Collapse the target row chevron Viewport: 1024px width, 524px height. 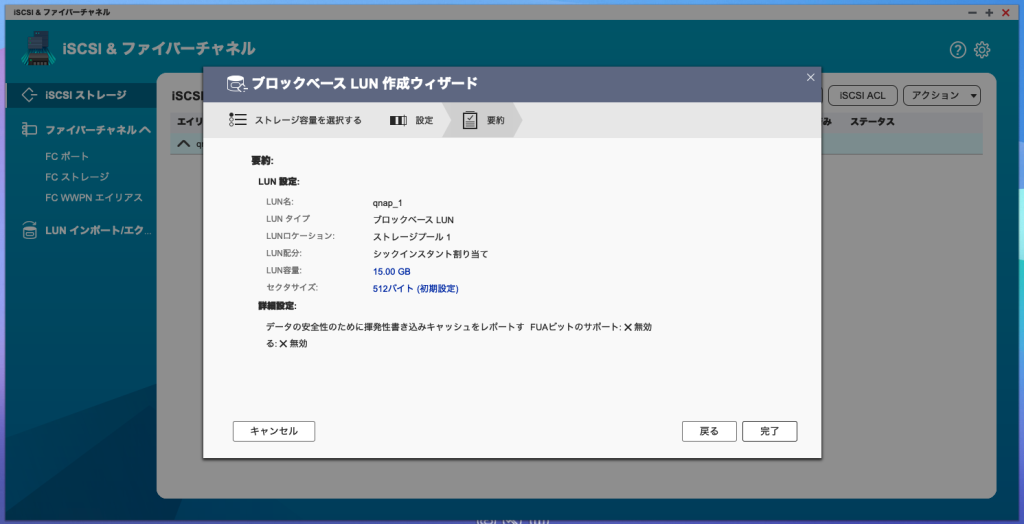point(183,143)
